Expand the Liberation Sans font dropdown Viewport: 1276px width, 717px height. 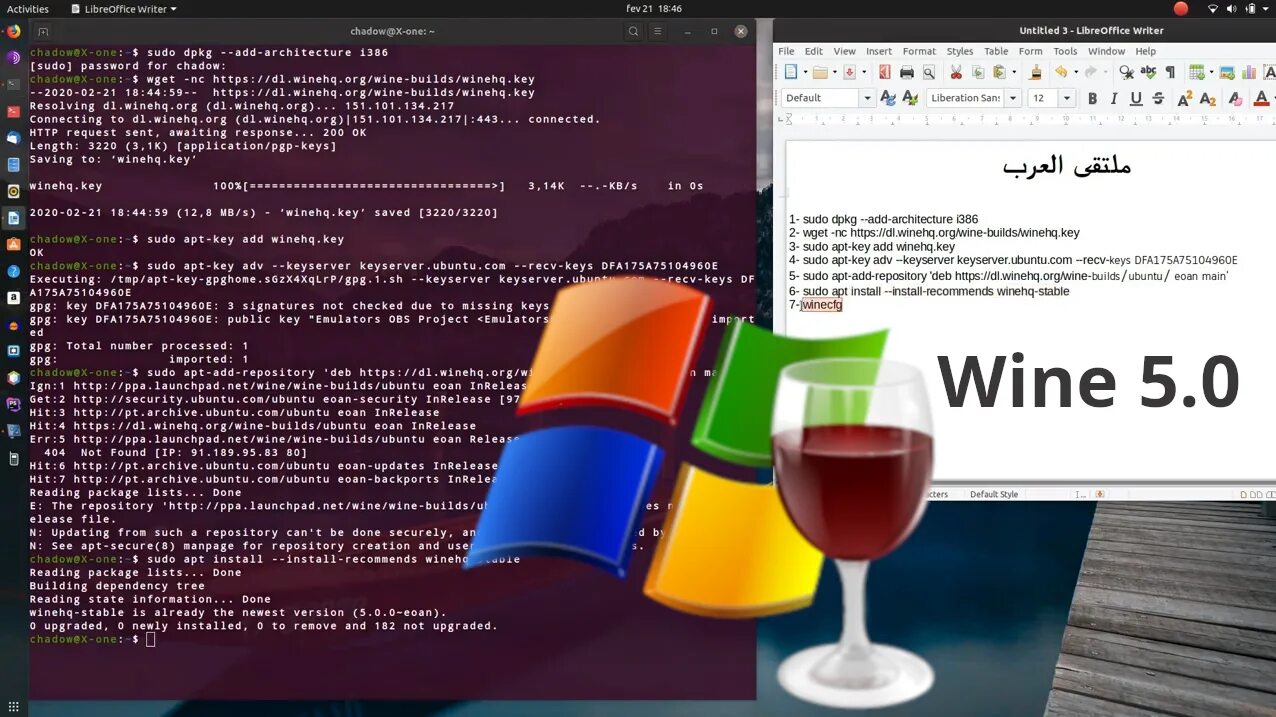pos(1013,98)
